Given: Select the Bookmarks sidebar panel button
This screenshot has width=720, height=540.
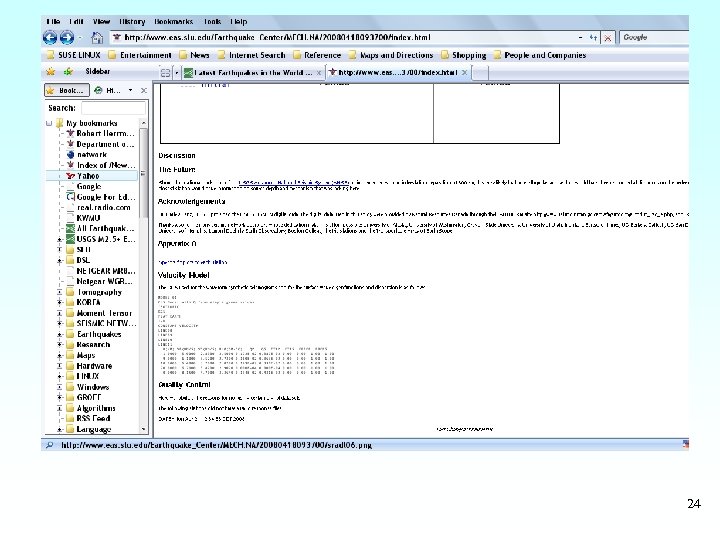Looking at the screenshot, I should click(x=67, y=90).
